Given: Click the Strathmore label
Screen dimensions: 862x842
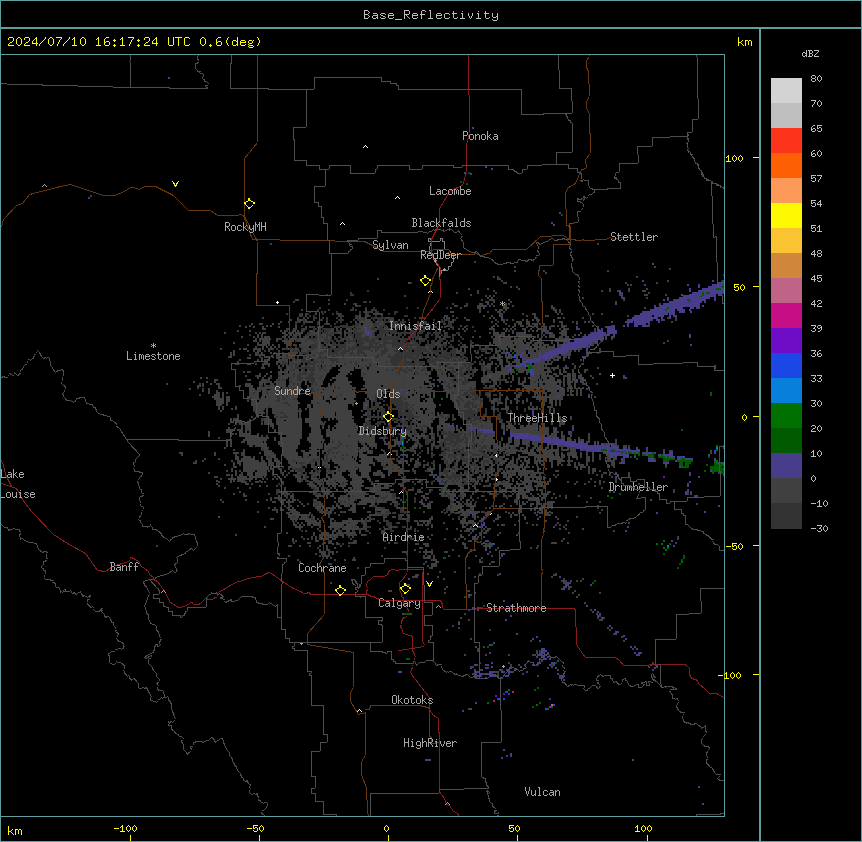Looking at the screenshot, I should 516,608.
